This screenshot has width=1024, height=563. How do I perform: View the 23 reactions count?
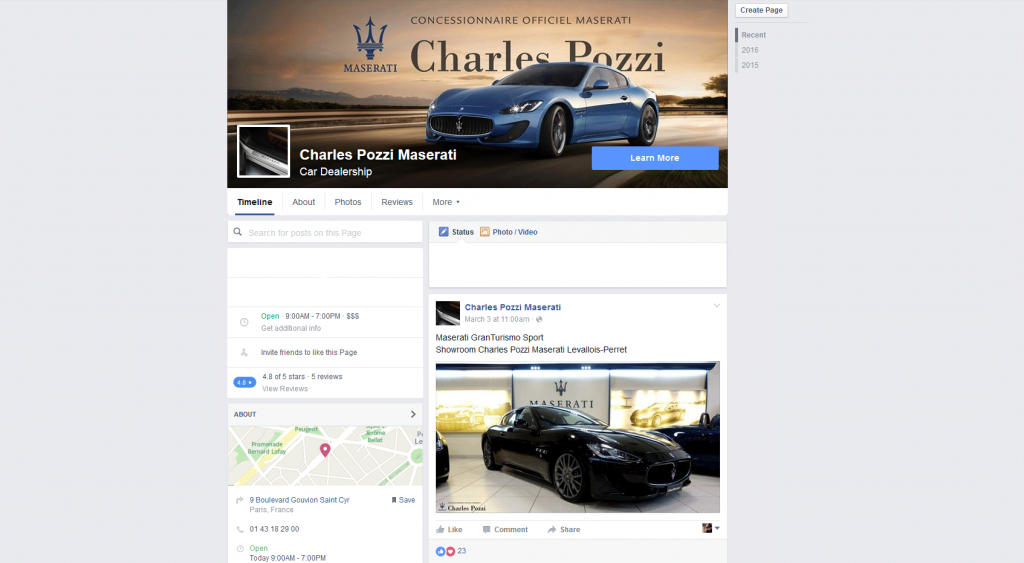click(x=462, y=551)
